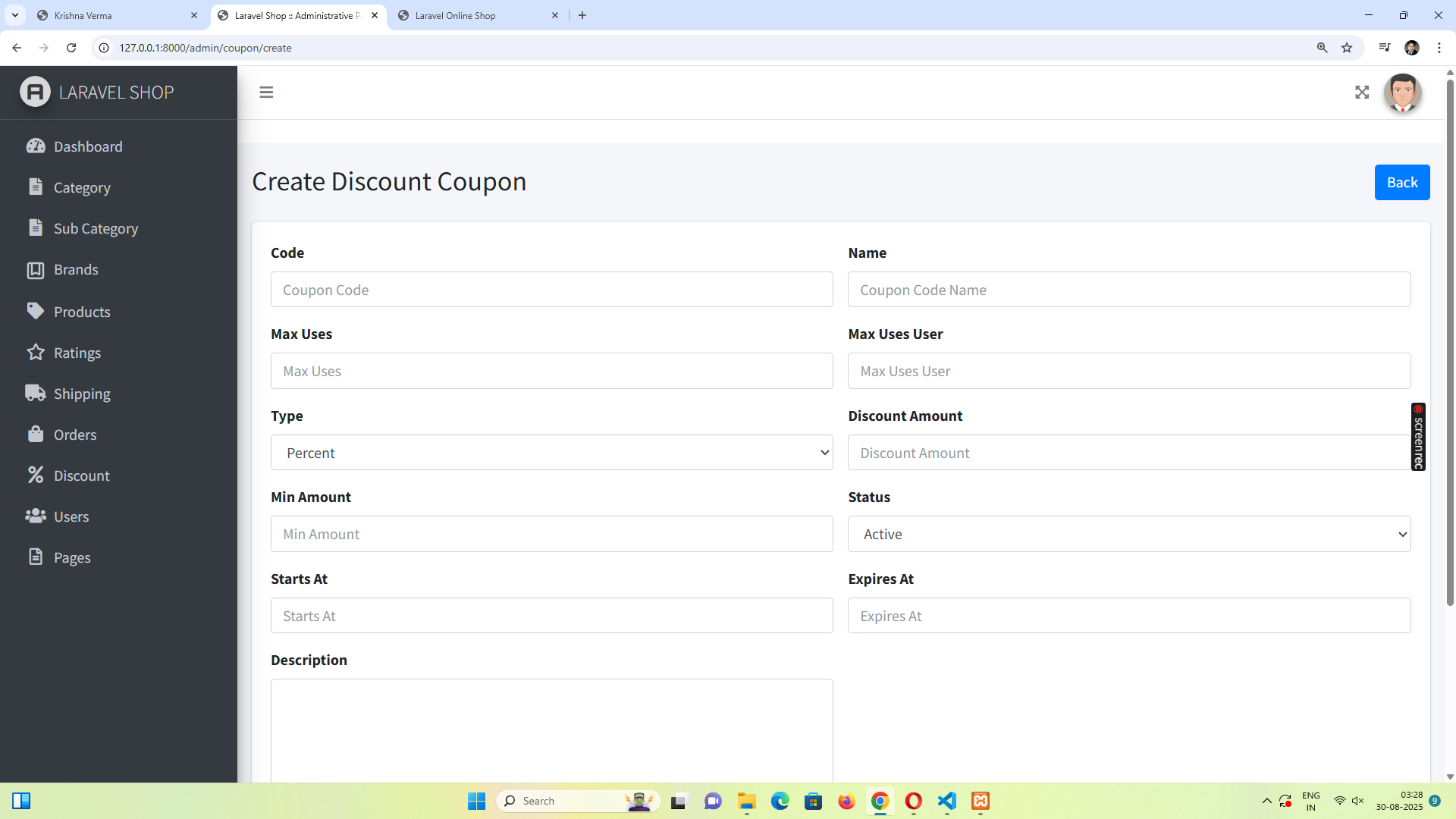Click the blue Back button

point(1402,182)
